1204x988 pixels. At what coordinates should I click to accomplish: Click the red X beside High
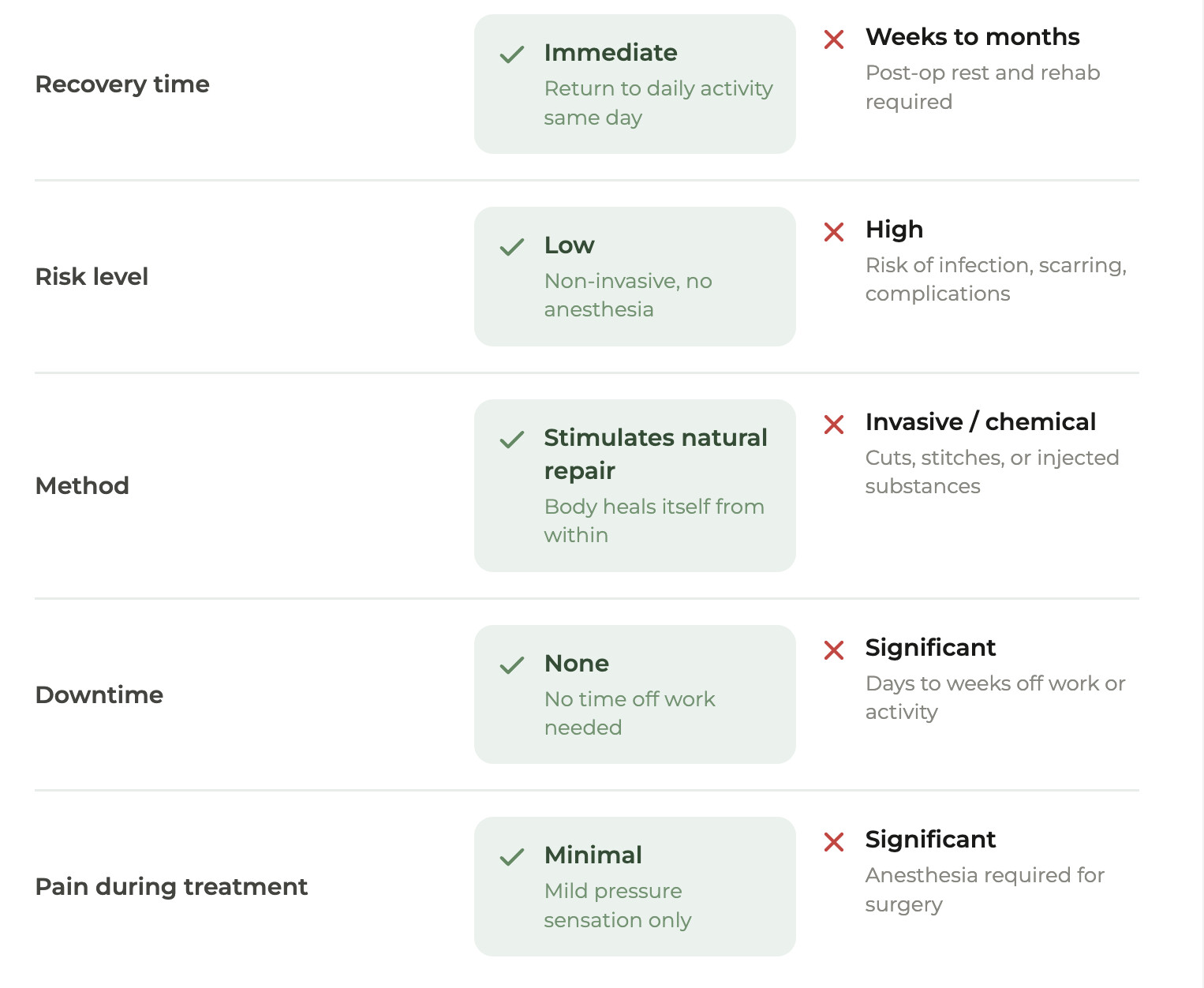click(x=834, y=232)
